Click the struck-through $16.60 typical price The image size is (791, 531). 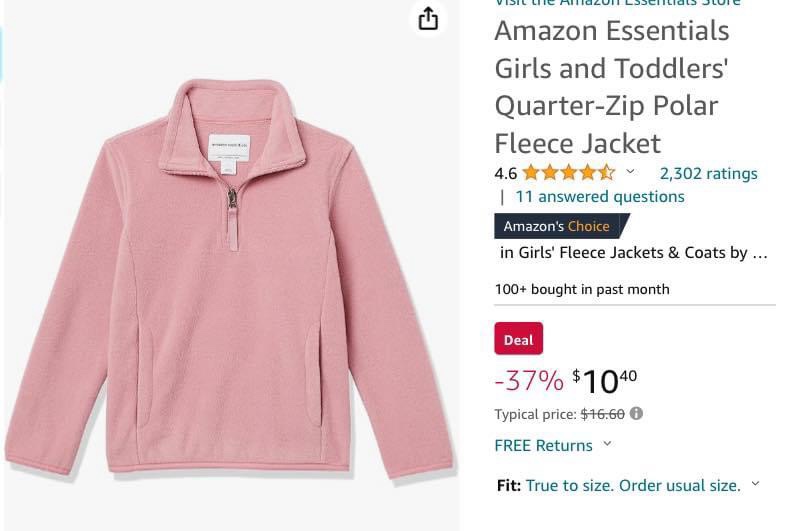(x=602, y=414)
